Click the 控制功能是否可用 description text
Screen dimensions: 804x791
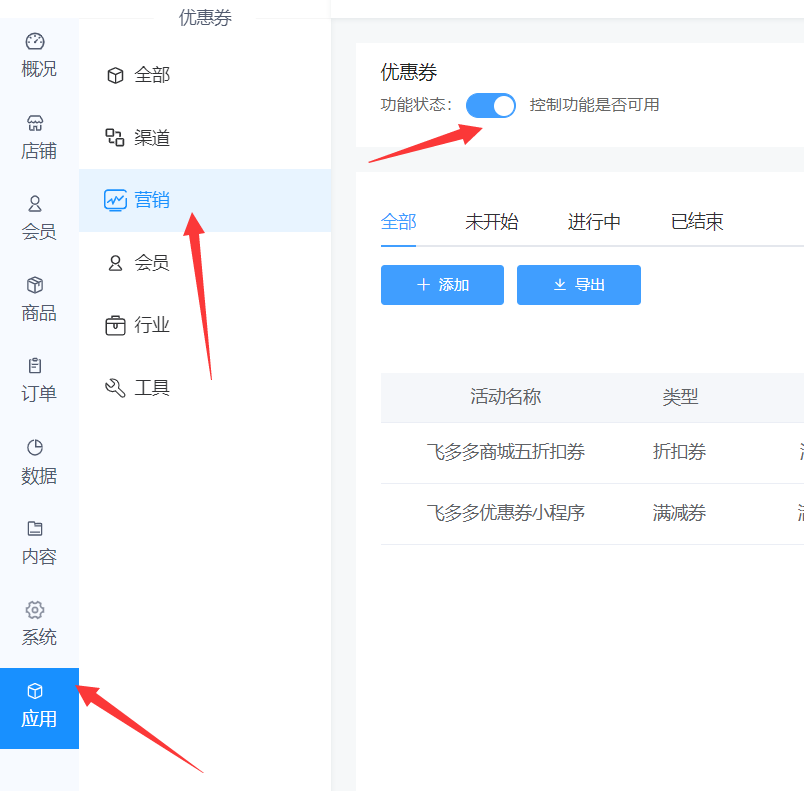pos(594,105)
